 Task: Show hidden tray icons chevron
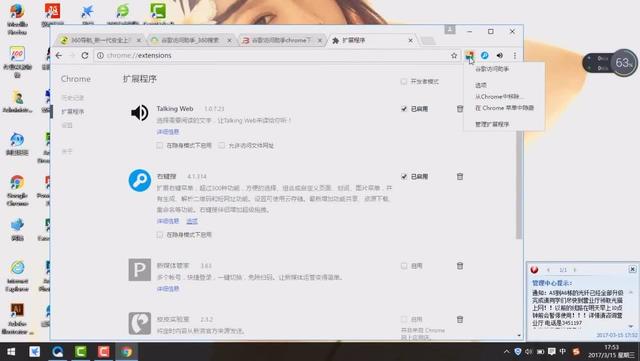click(x=507, y=352)
